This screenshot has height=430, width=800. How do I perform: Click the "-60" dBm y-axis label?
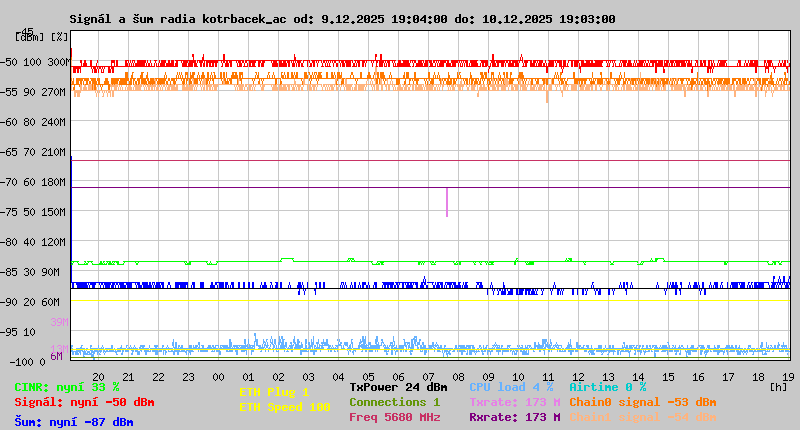click(x=9, y=122)
